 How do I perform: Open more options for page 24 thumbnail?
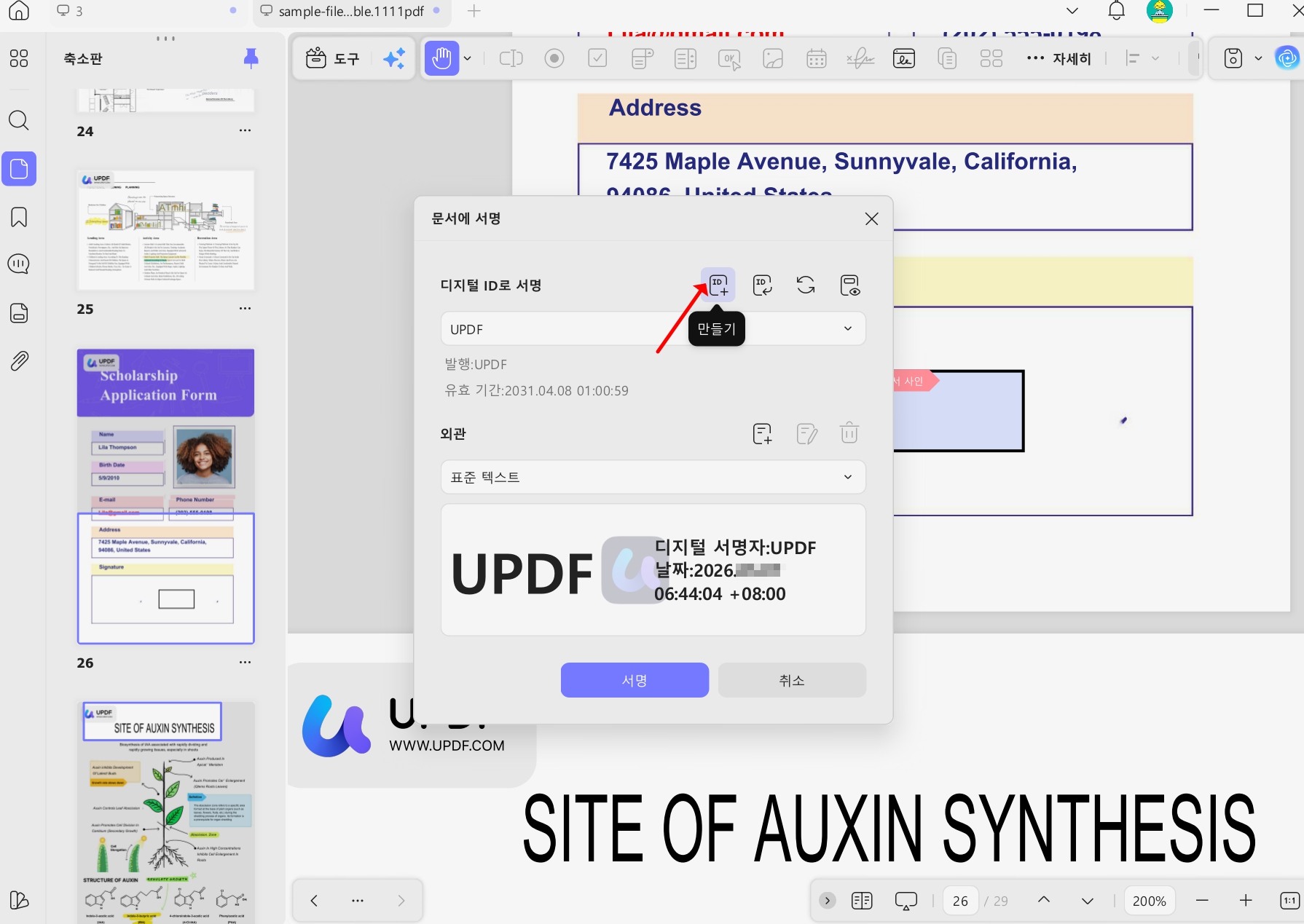(245, 130)
